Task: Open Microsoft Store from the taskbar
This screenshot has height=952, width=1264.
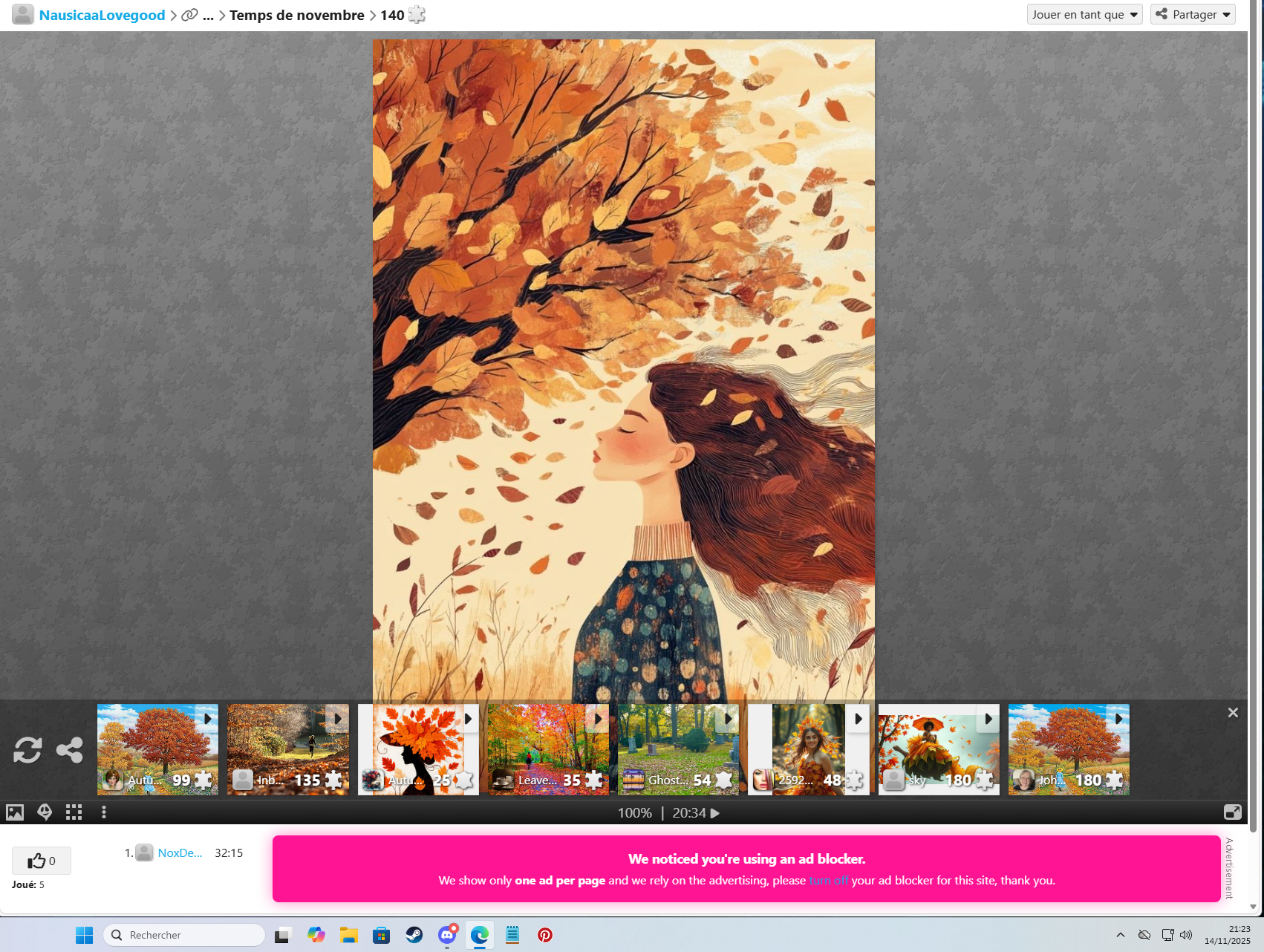Action: pos(382,935)
